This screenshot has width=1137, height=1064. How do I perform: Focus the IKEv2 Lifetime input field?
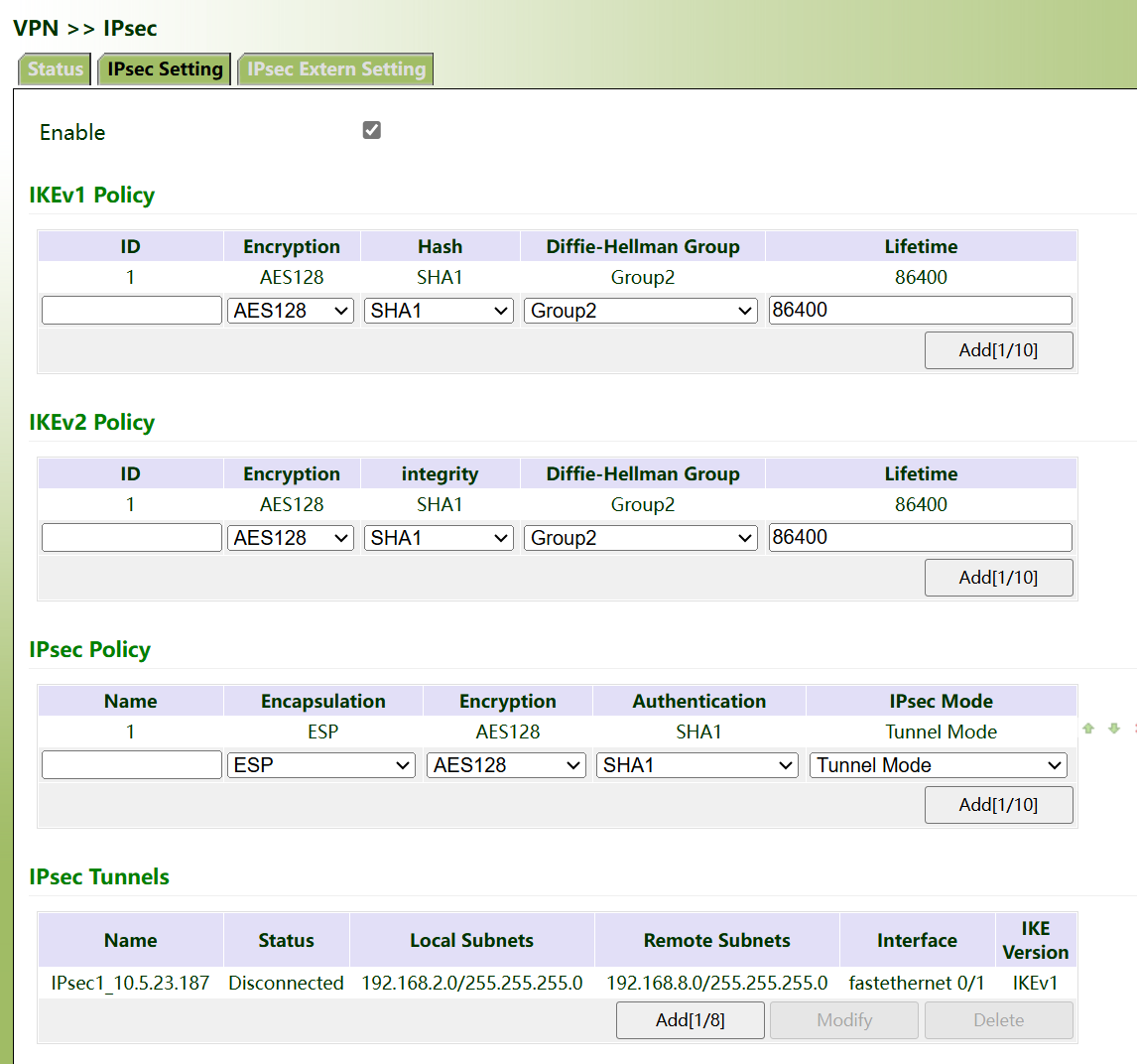pos(920,538)
